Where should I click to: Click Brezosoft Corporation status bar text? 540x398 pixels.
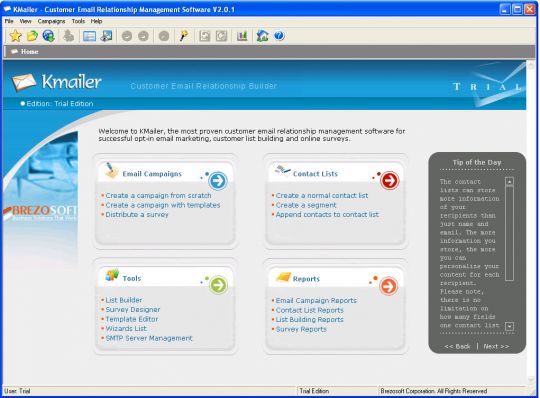coord(434,391)
